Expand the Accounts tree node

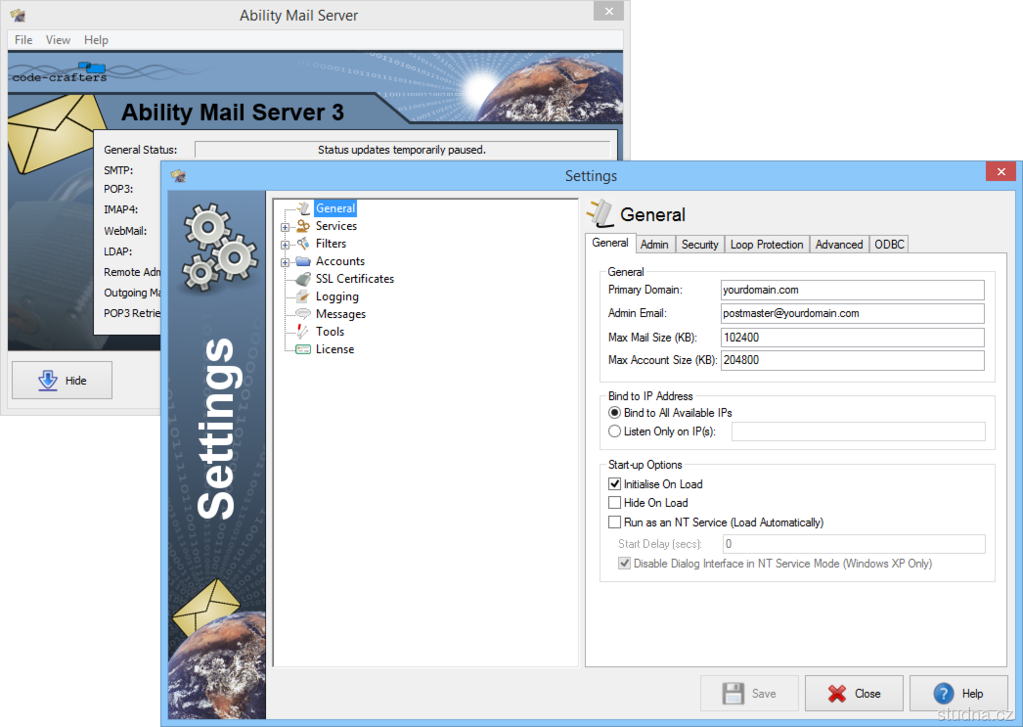(x=285, y=262)
